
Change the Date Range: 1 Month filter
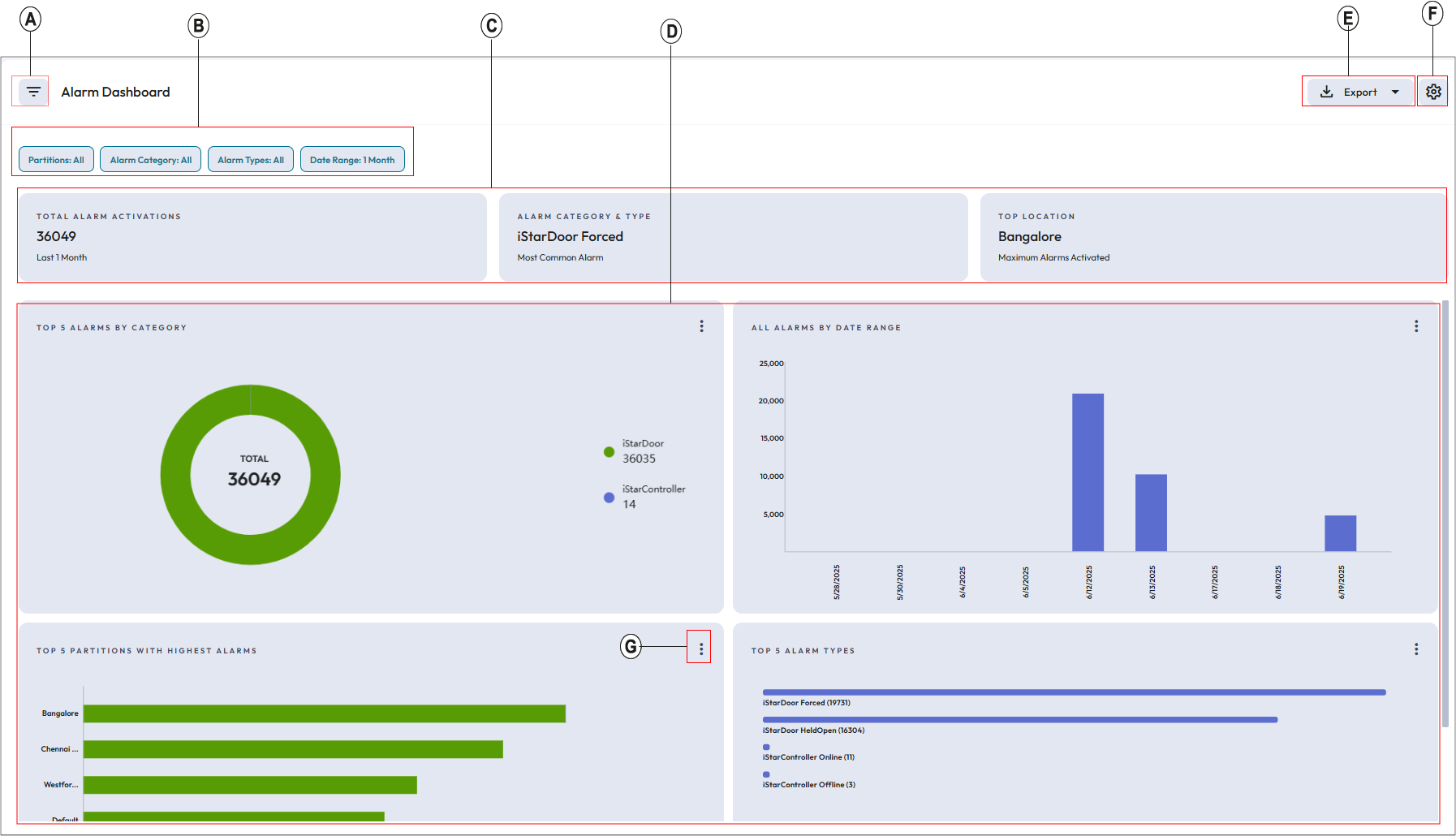(x=352, y=160)
